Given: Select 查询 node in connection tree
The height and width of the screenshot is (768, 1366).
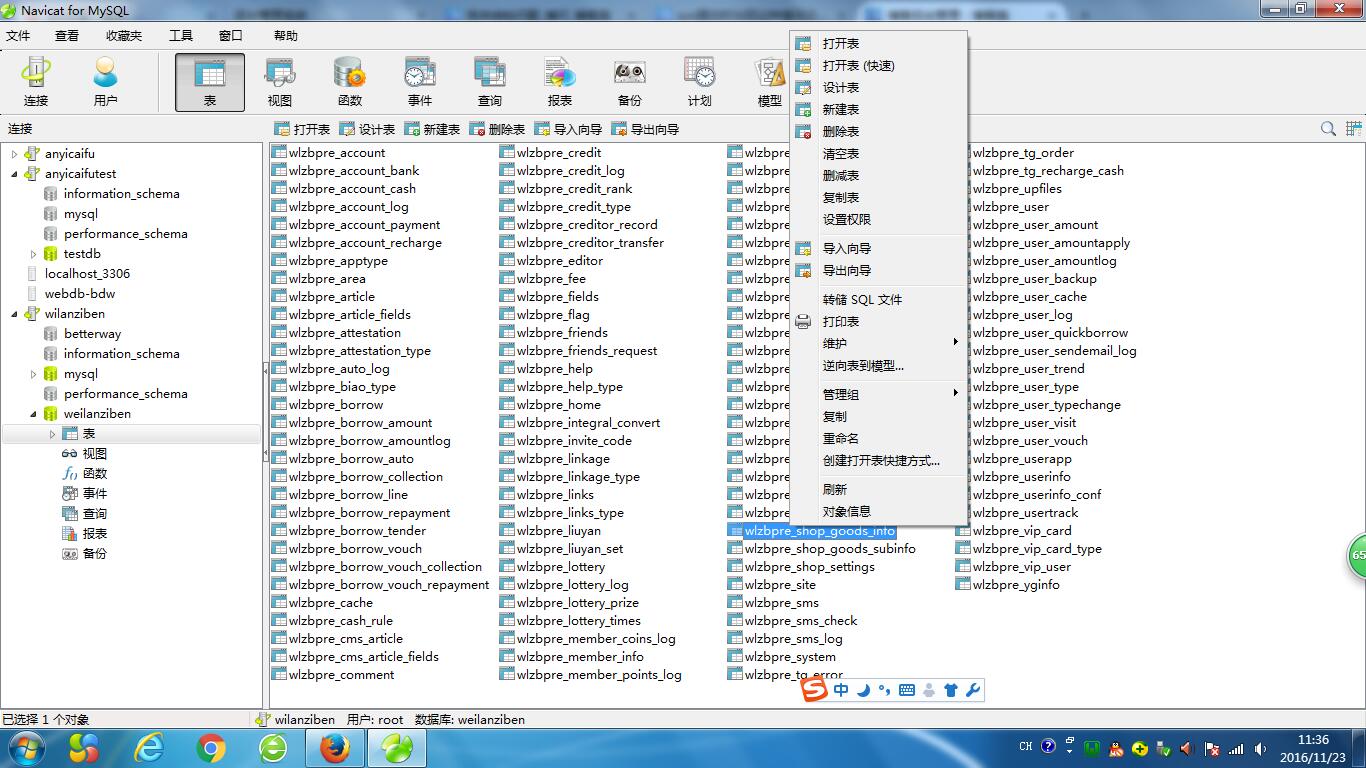Looking at the screenshot, I should tap(95, 514).
